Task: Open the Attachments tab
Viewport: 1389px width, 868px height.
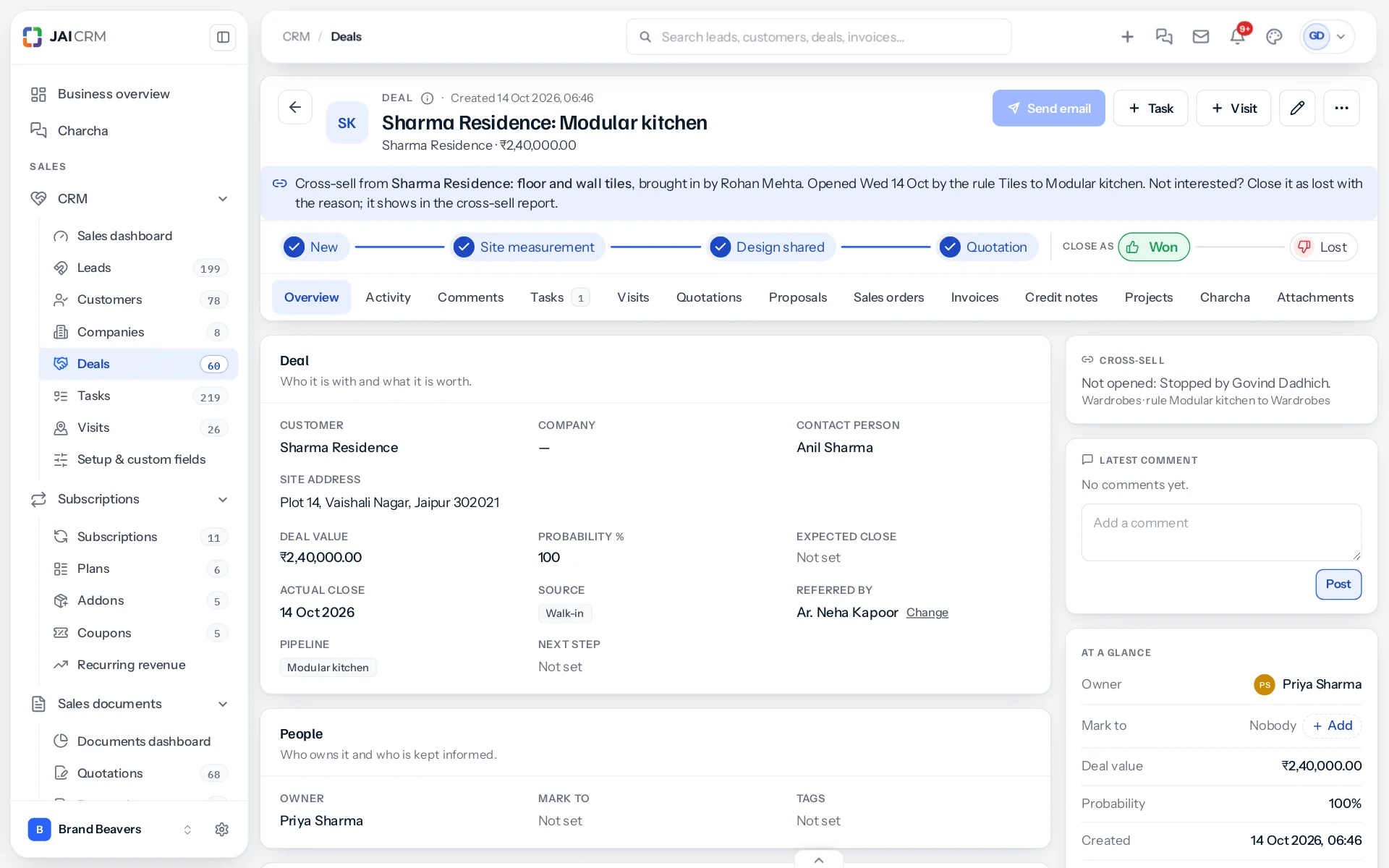Action: [1315, 297]
